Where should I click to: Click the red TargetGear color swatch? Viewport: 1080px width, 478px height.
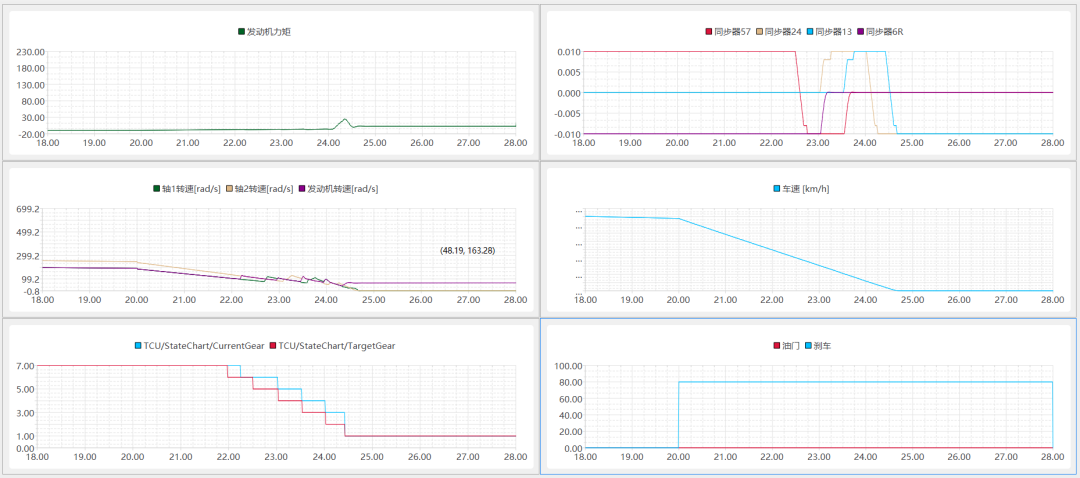tap(273, 346)
